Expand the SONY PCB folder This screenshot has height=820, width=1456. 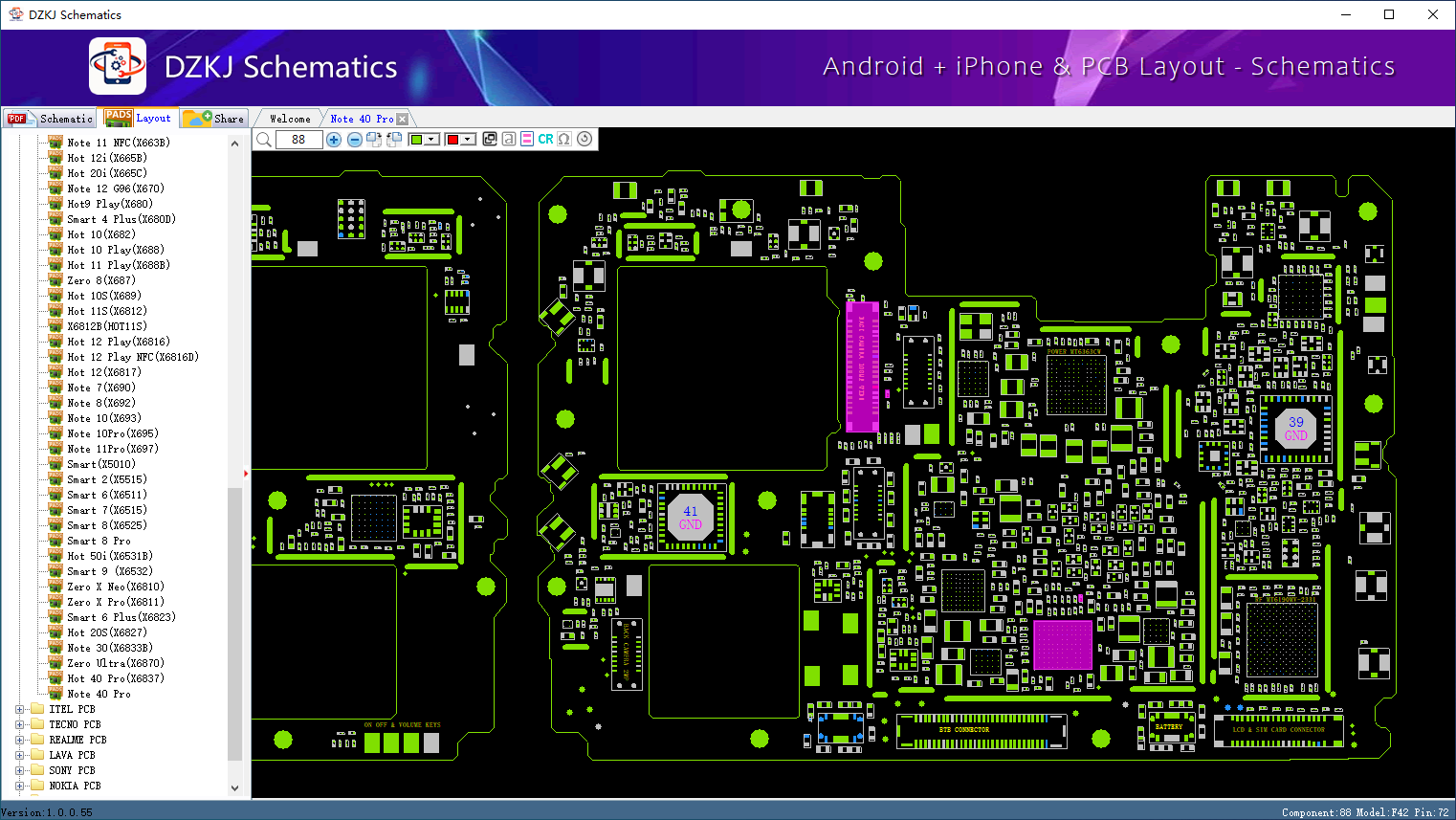(x=20, y=770)
